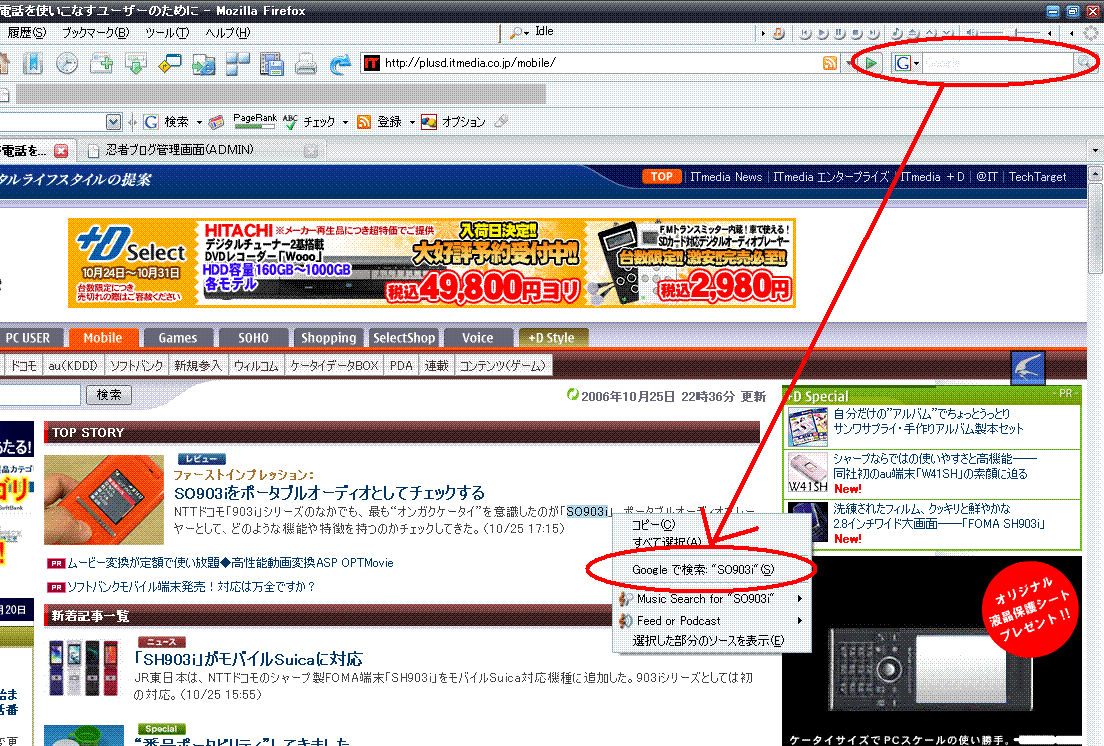Image resolution: width=1104 pixels, height=746 pixels.
Task: Open Google toolbar オプション
Action: (x=453, y=122)
